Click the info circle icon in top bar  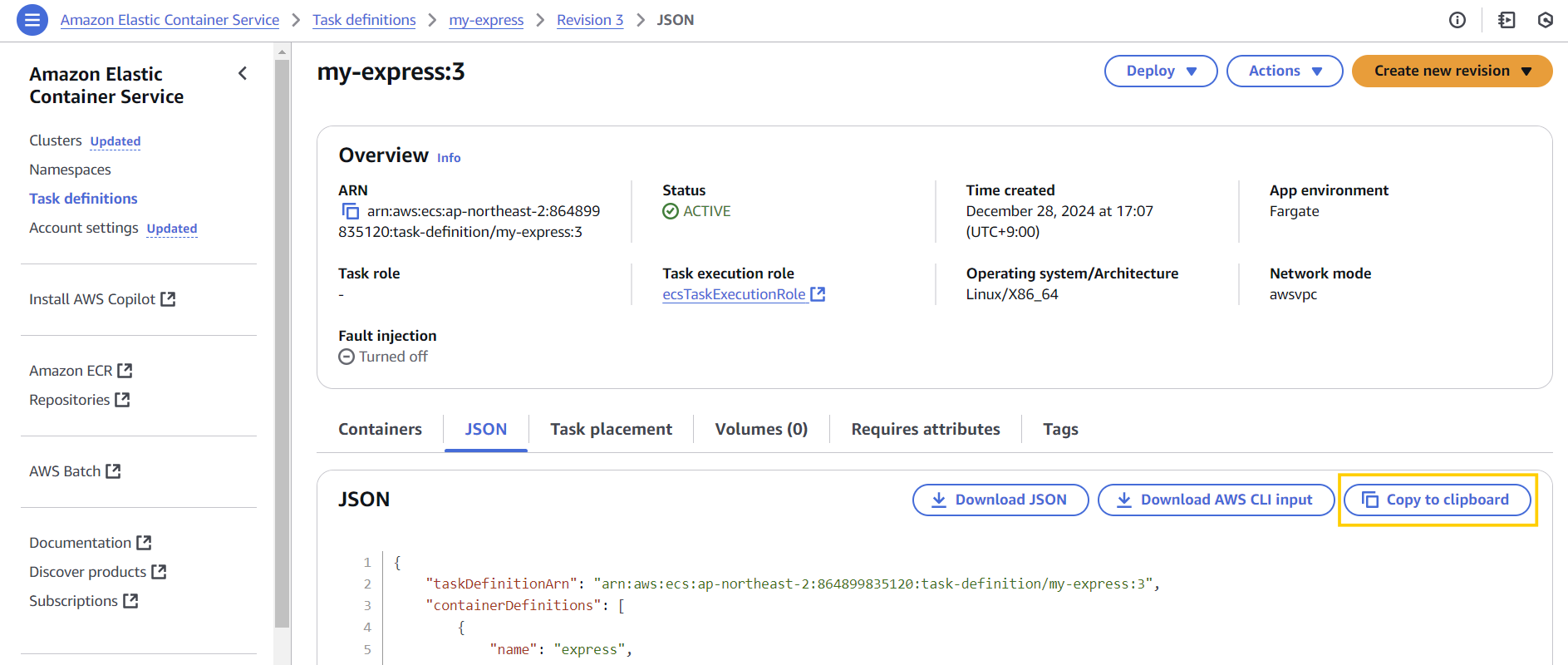[x=1457, y=20]
